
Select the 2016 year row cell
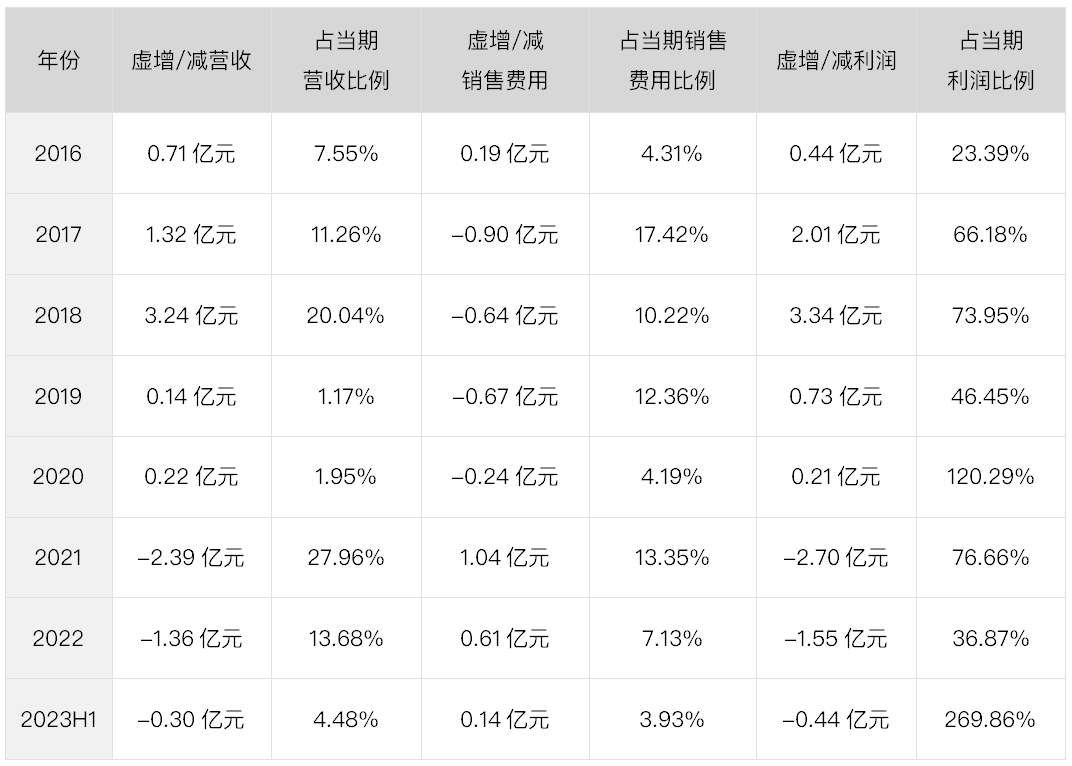[x=59, y=153]
